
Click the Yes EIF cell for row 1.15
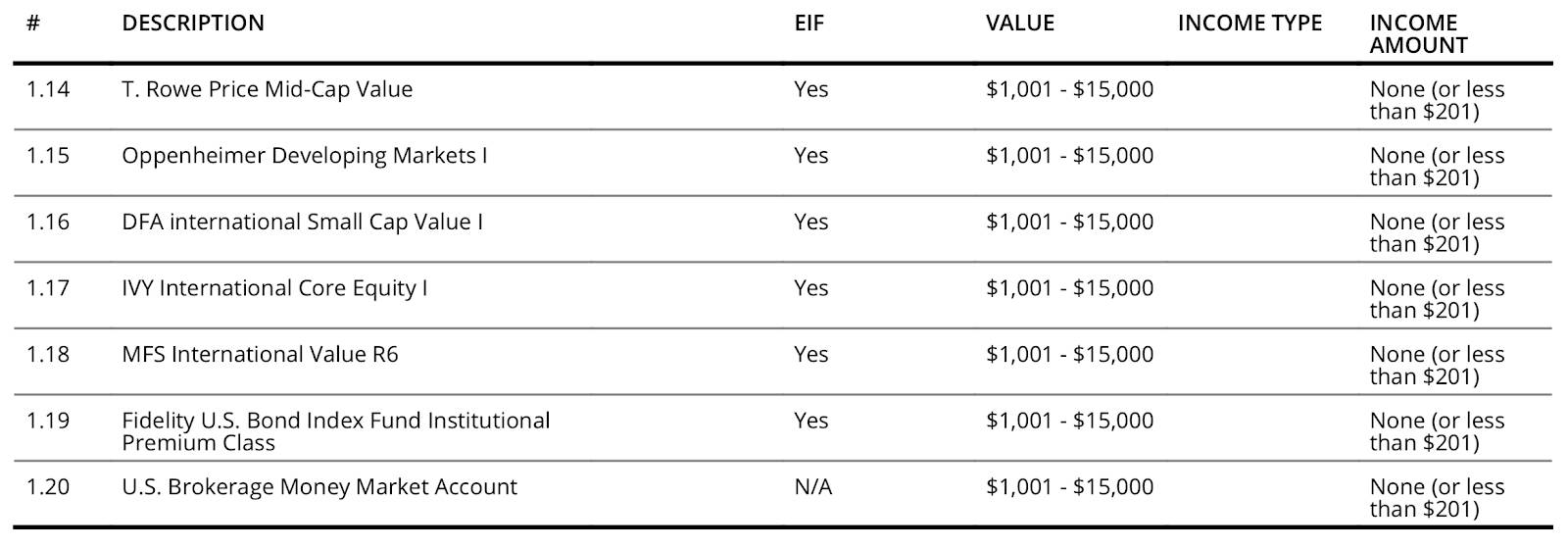(x=810, y=156)
